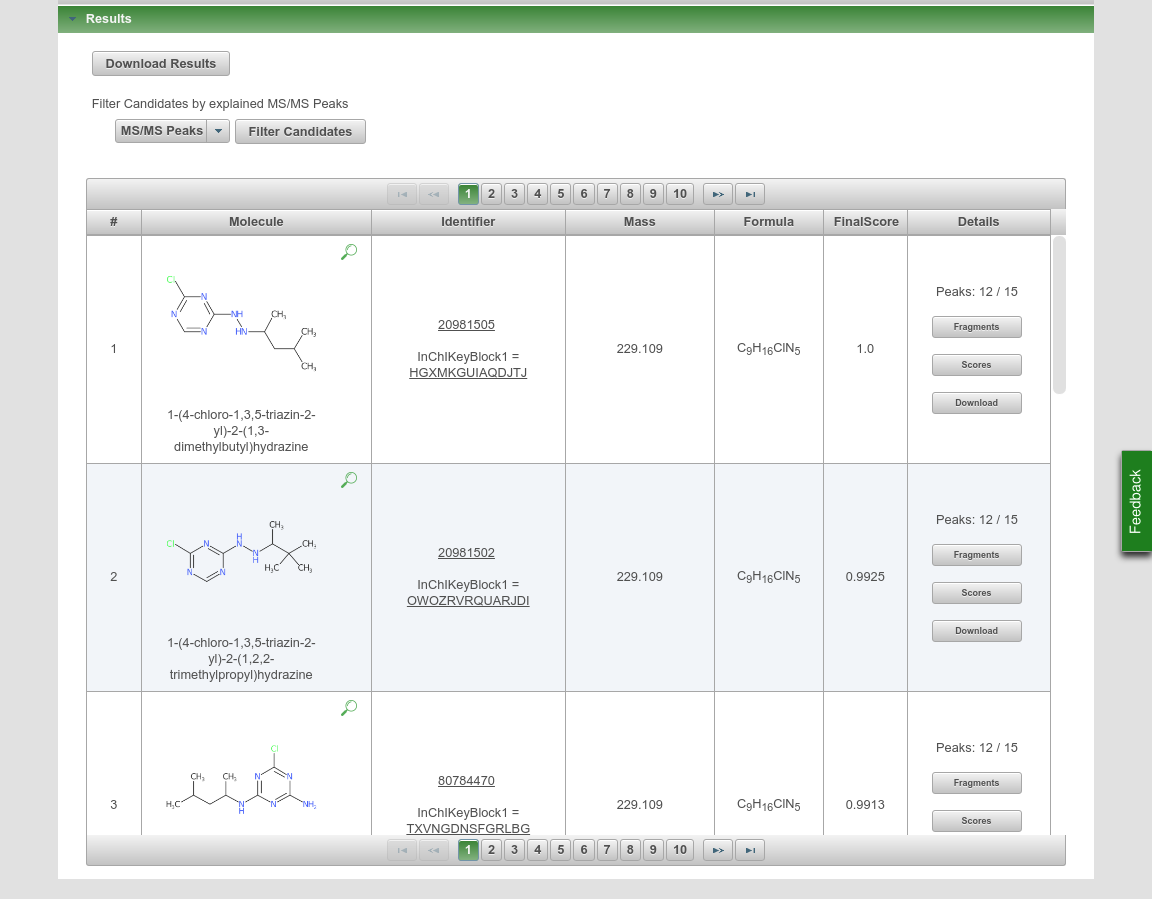View Scores for candidate 2
The width and height of the screenshot is (1152, 899).
[x=976, y=593]
